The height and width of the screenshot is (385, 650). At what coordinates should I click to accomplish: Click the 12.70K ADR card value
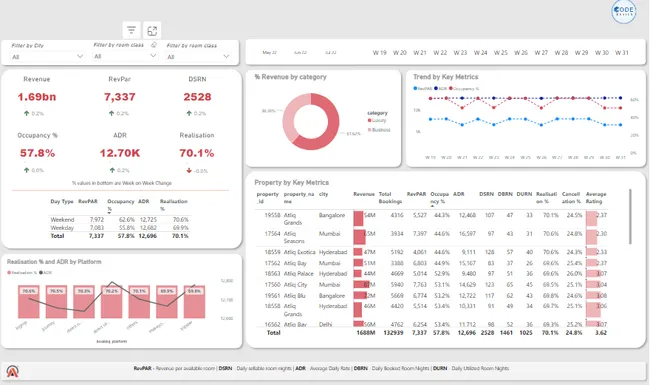[120, 153]
